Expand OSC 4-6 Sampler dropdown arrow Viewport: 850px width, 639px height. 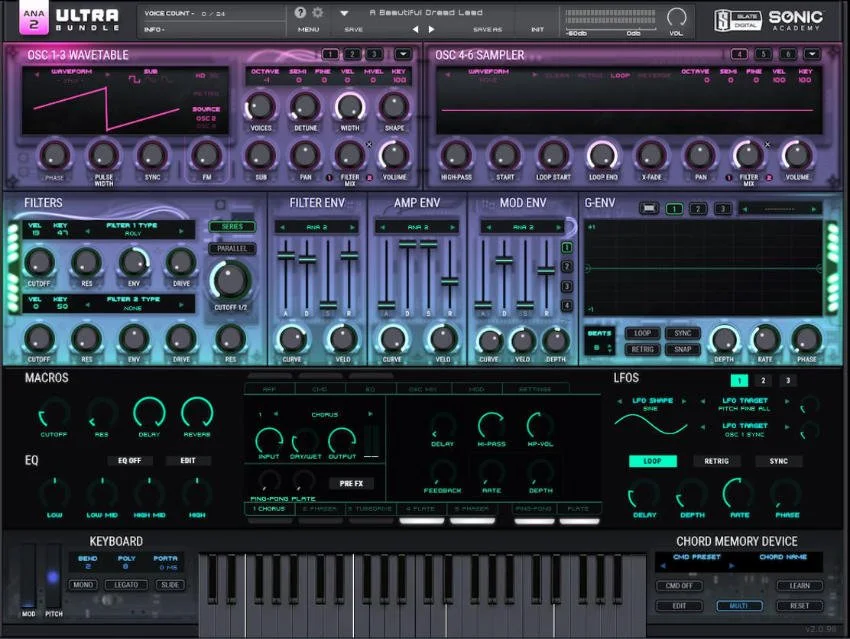click(x=812, y=54)
